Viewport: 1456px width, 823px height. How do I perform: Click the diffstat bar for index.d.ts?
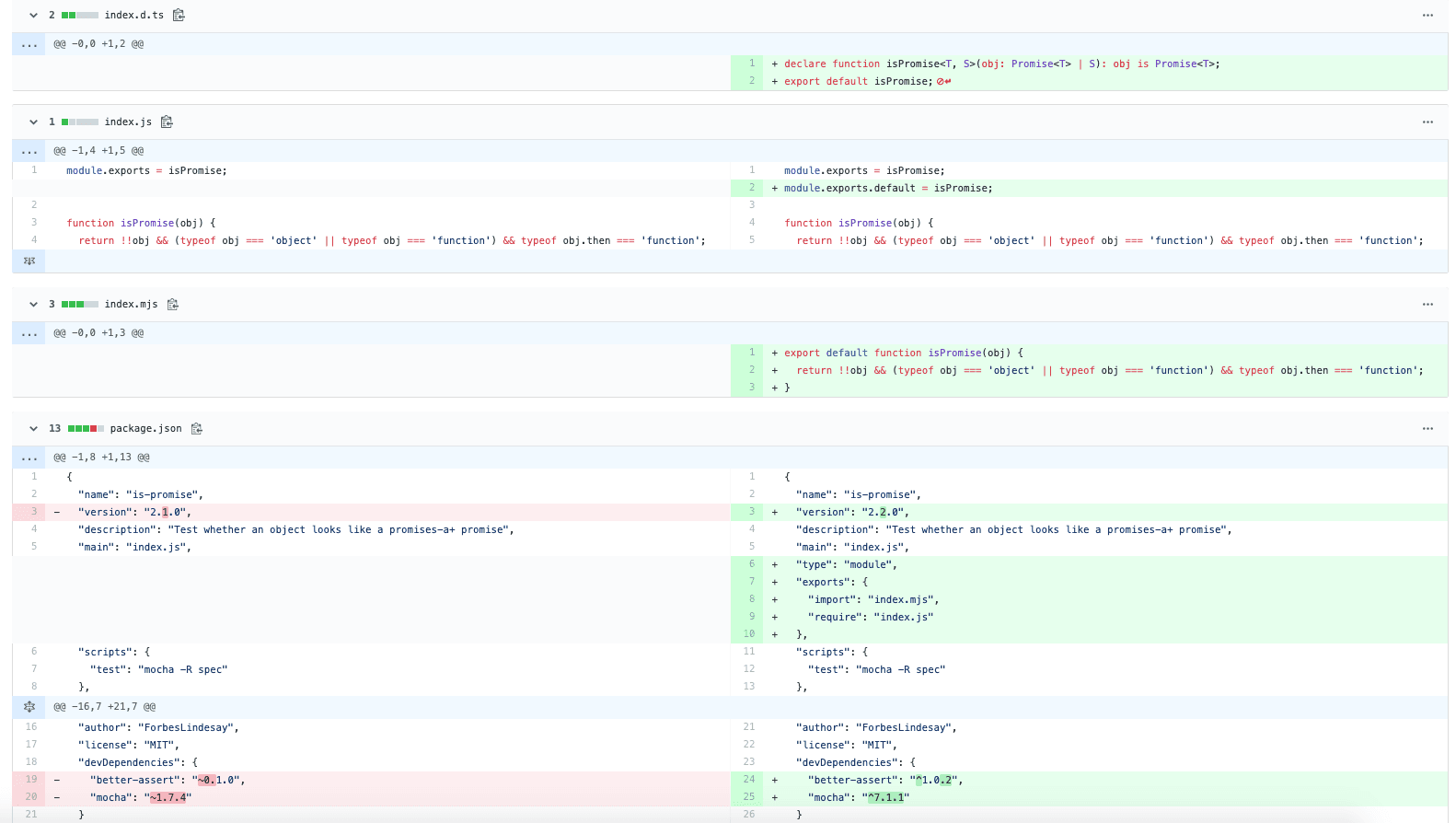[x=80, y=16]
